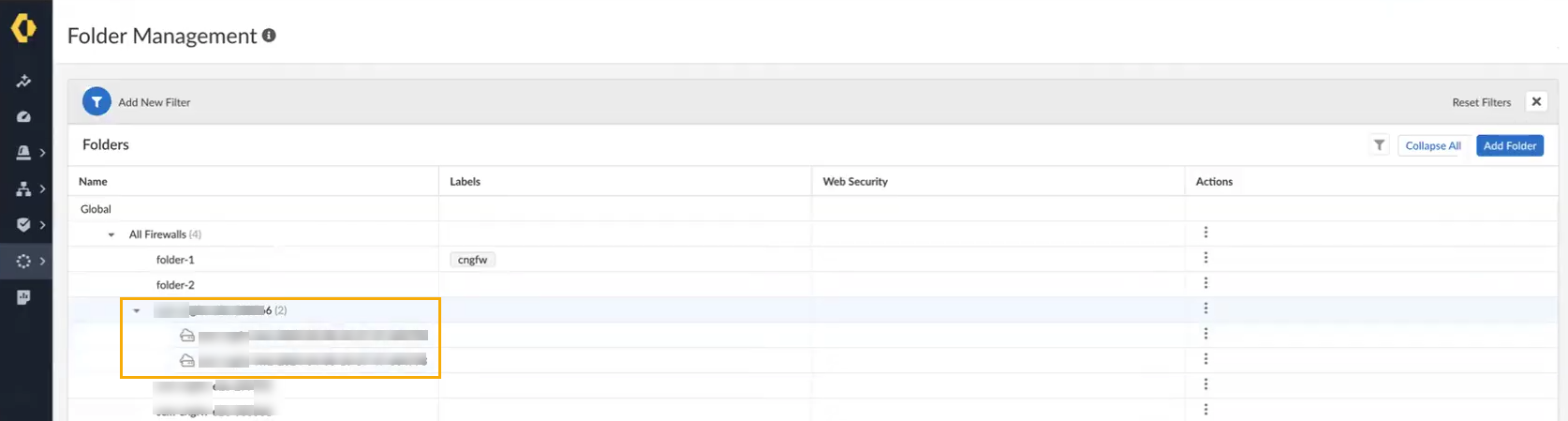
Task: Click the yellow logo at the top of the sidebar
Action: point(23,28)
